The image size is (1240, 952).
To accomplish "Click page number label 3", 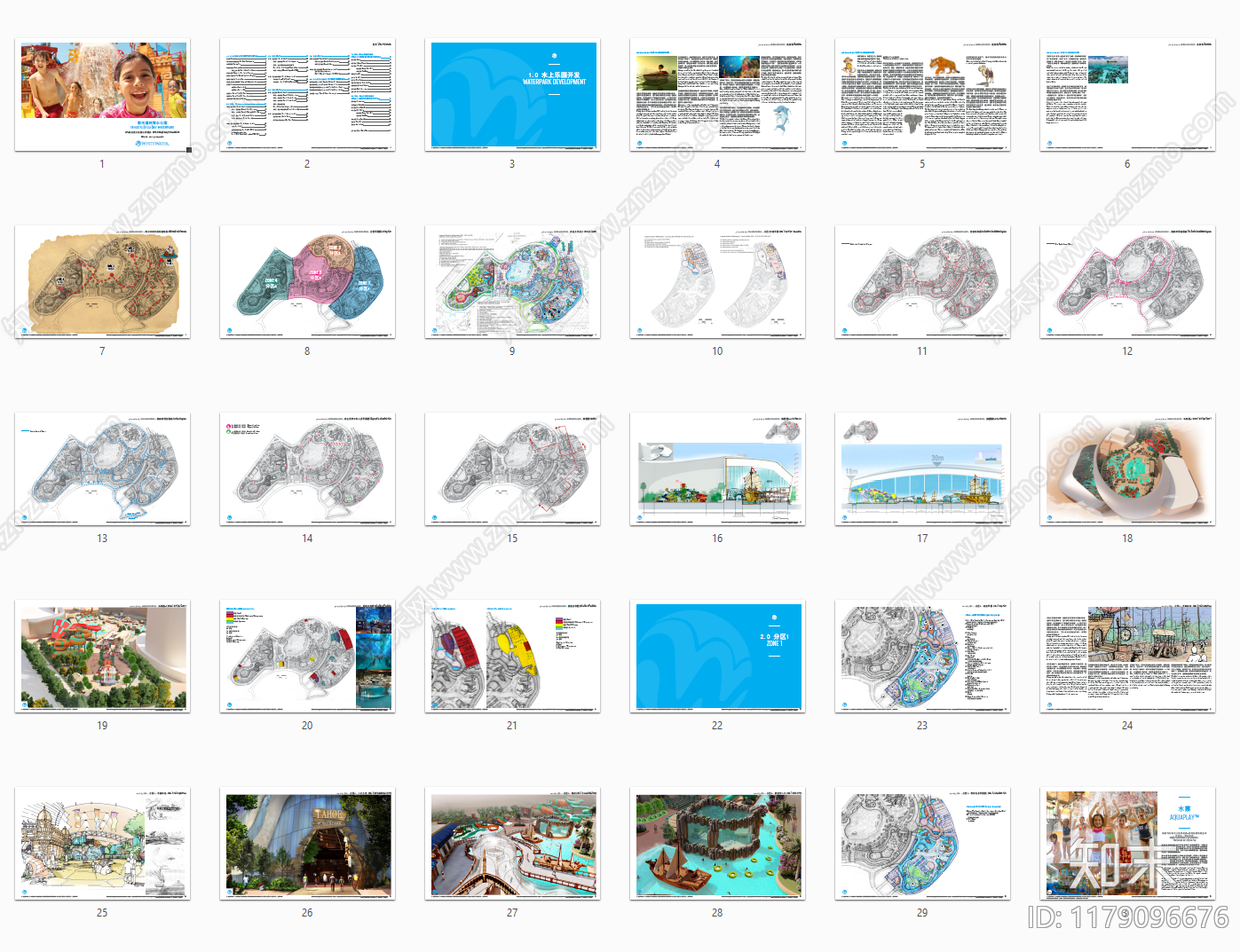I will [x=512, y=164].
